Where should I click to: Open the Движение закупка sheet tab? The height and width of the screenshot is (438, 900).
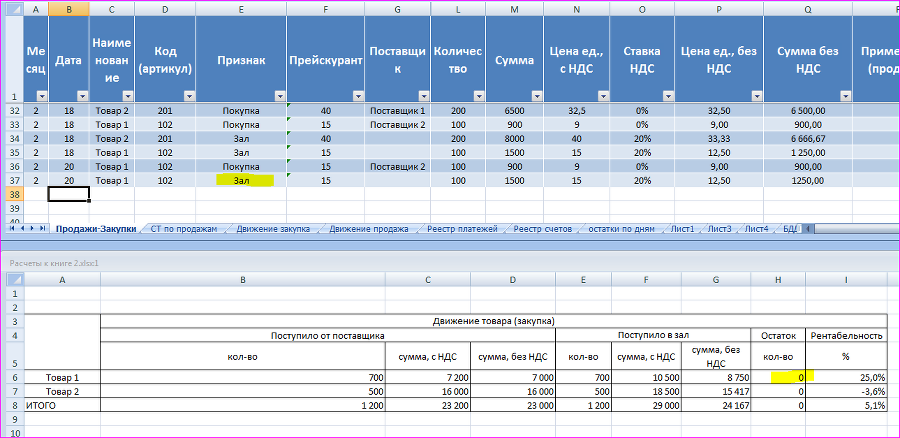(273, 228)
